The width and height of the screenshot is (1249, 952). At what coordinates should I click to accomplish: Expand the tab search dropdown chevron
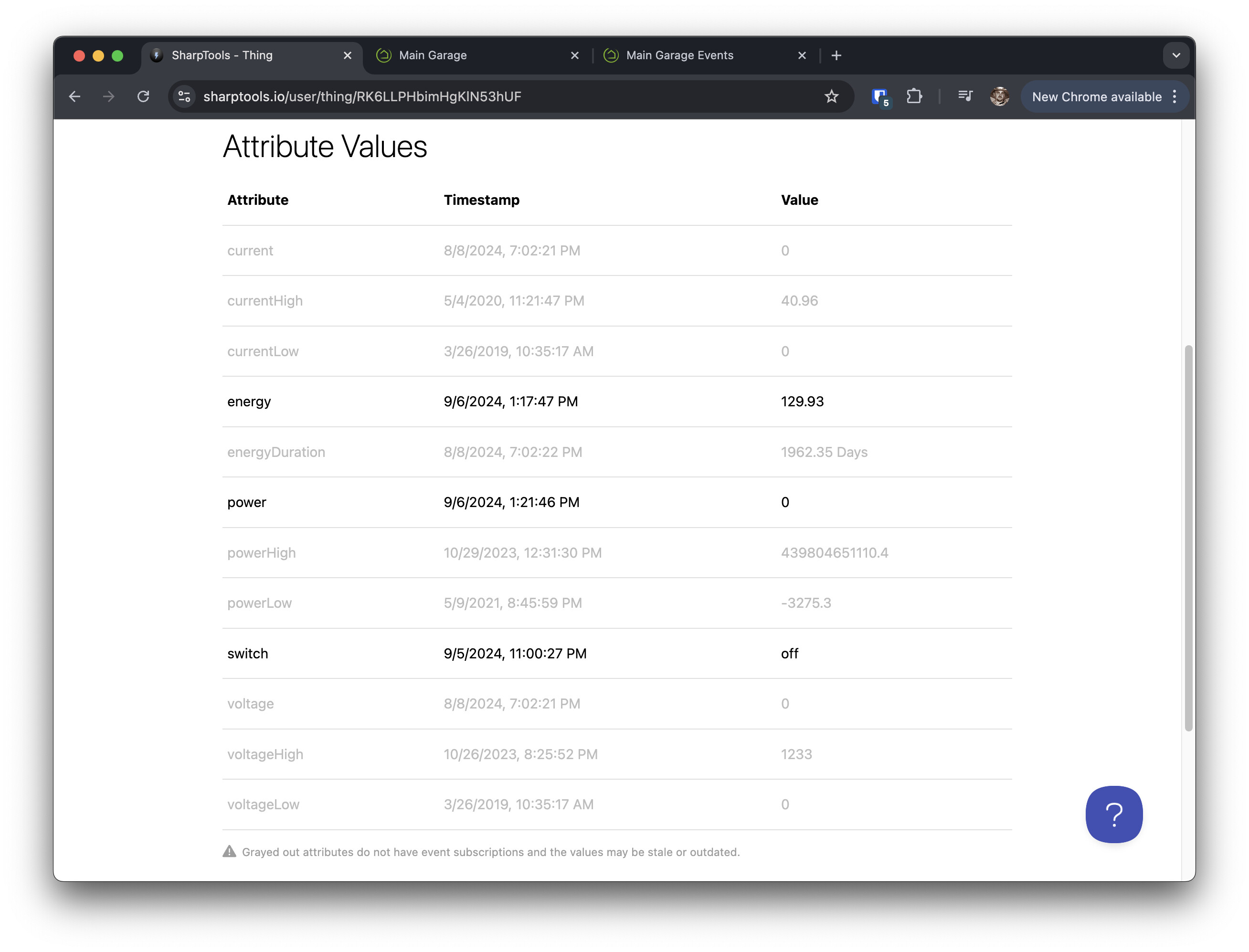[x=1176, y=55]
